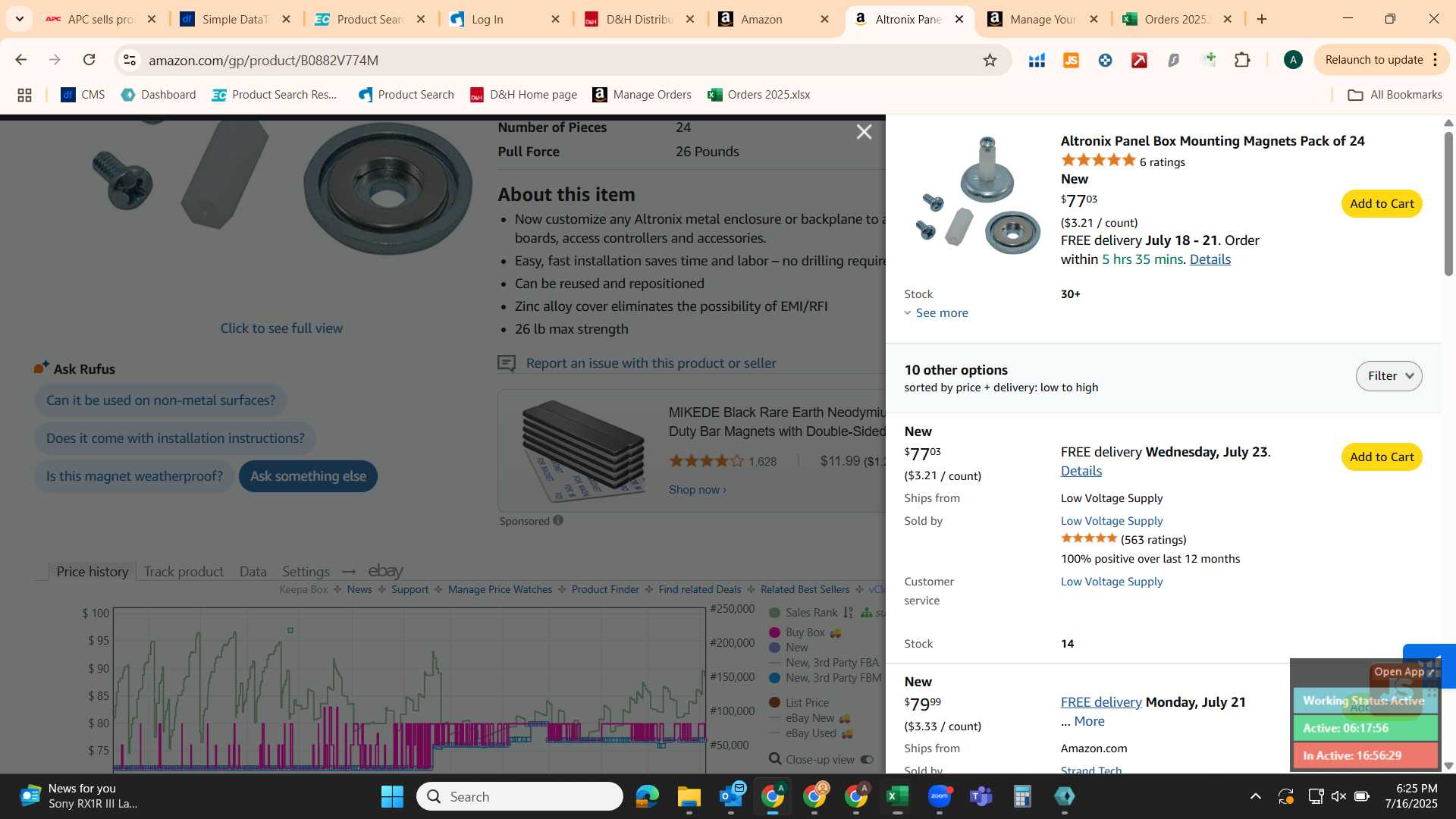Open the blue bar-chart extension icon

coord(1037,60)
